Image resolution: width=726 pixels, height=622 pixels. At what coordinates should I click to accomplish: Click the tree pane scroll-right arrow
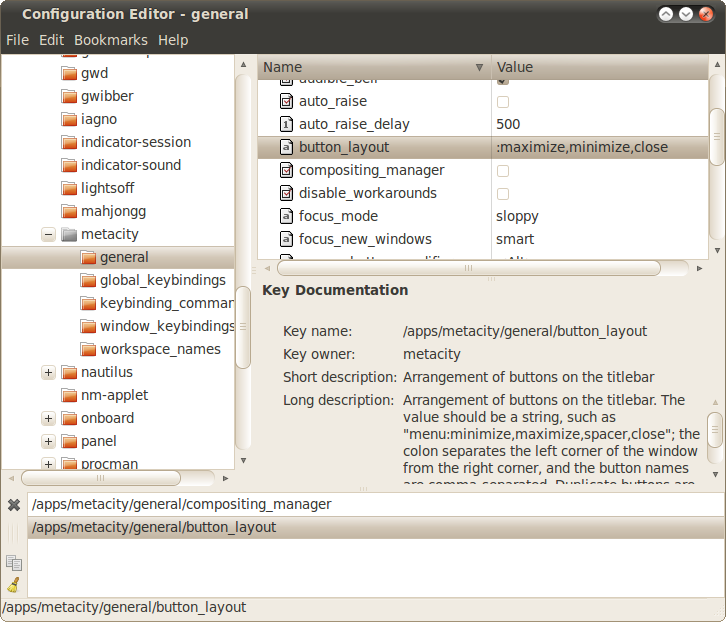[x=225, y=478]
